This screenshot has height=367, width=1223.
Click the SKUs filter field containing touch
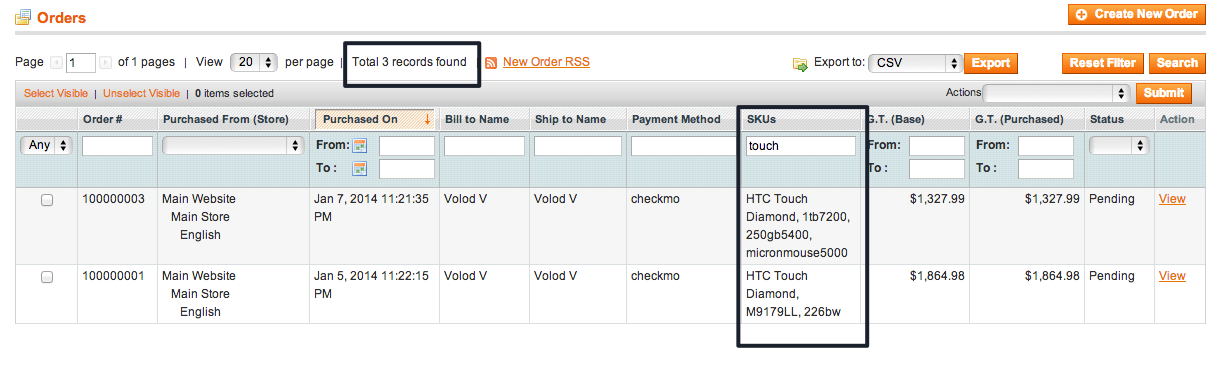(801, 146)
